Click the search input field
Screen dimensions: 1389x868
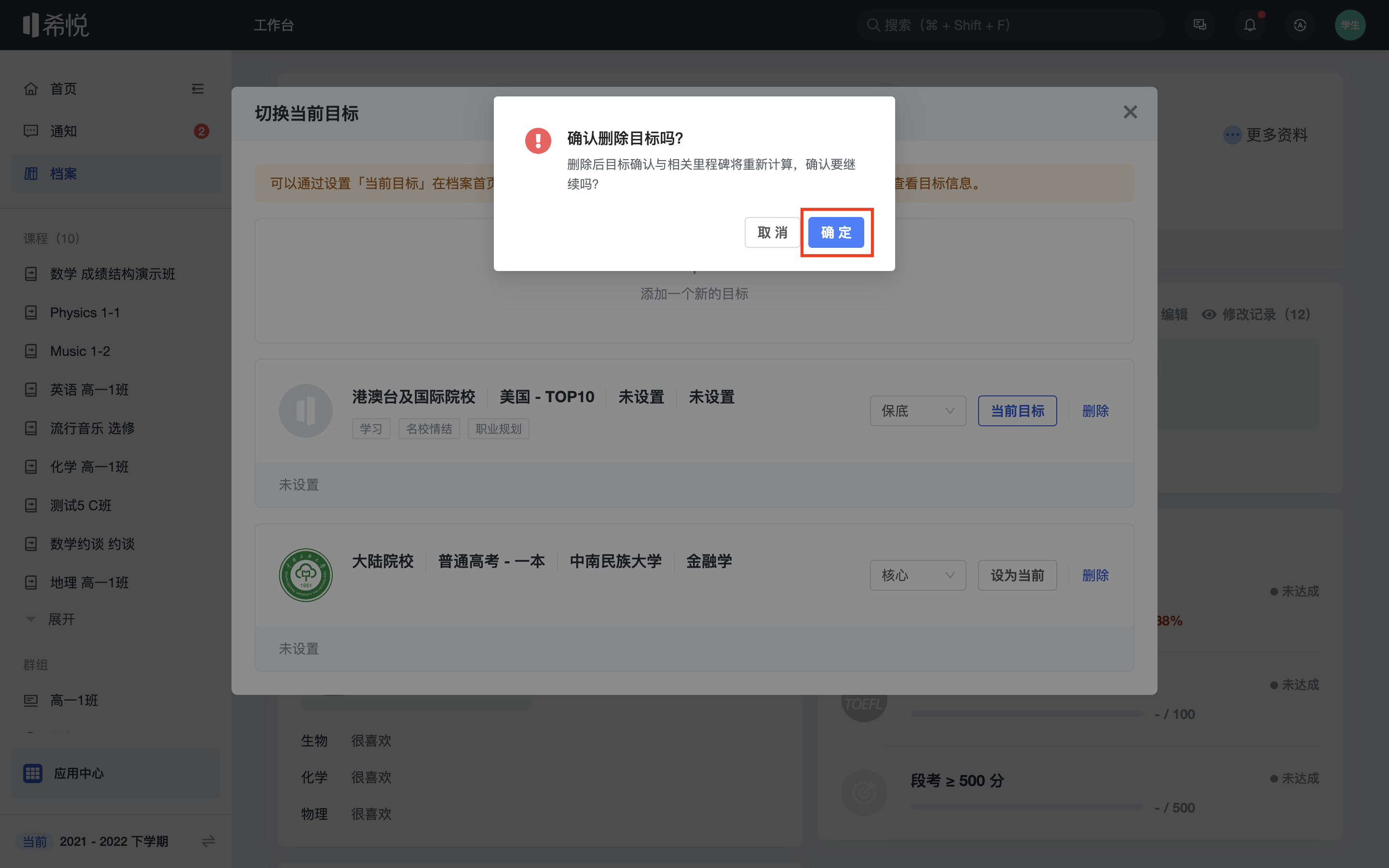coord(1010,25)
